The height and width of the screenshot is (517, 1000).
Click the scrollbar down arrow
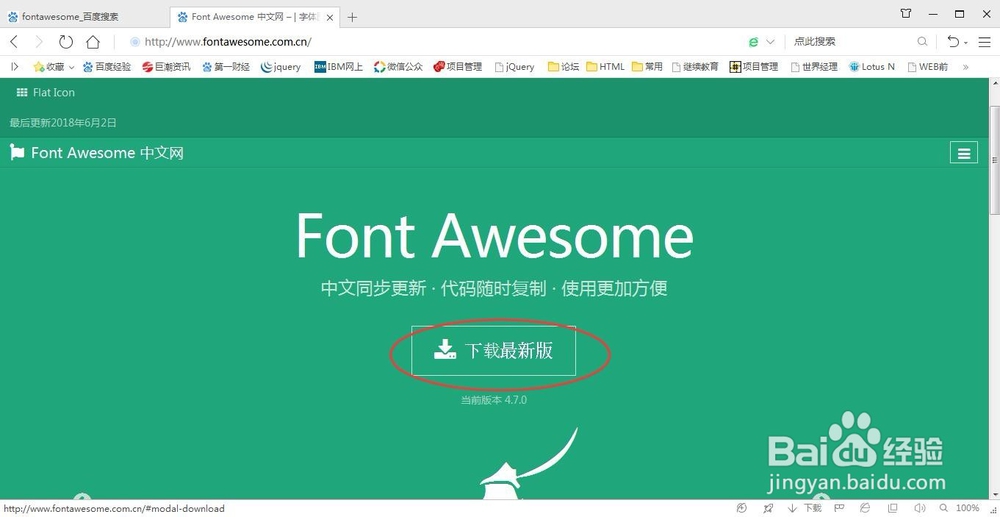pyautogui.click(x=994, y=494)
